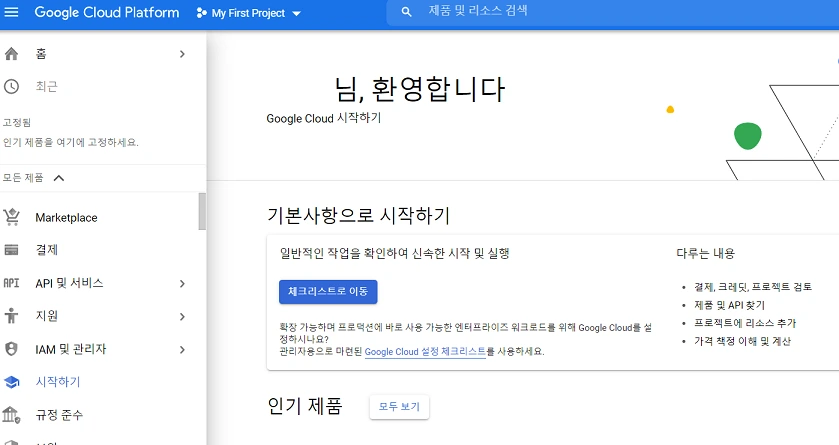Click the 규정 준수 building icon
Image resolution: width=839 pixels, height=445 pixels.
click(x=11, y=415)
